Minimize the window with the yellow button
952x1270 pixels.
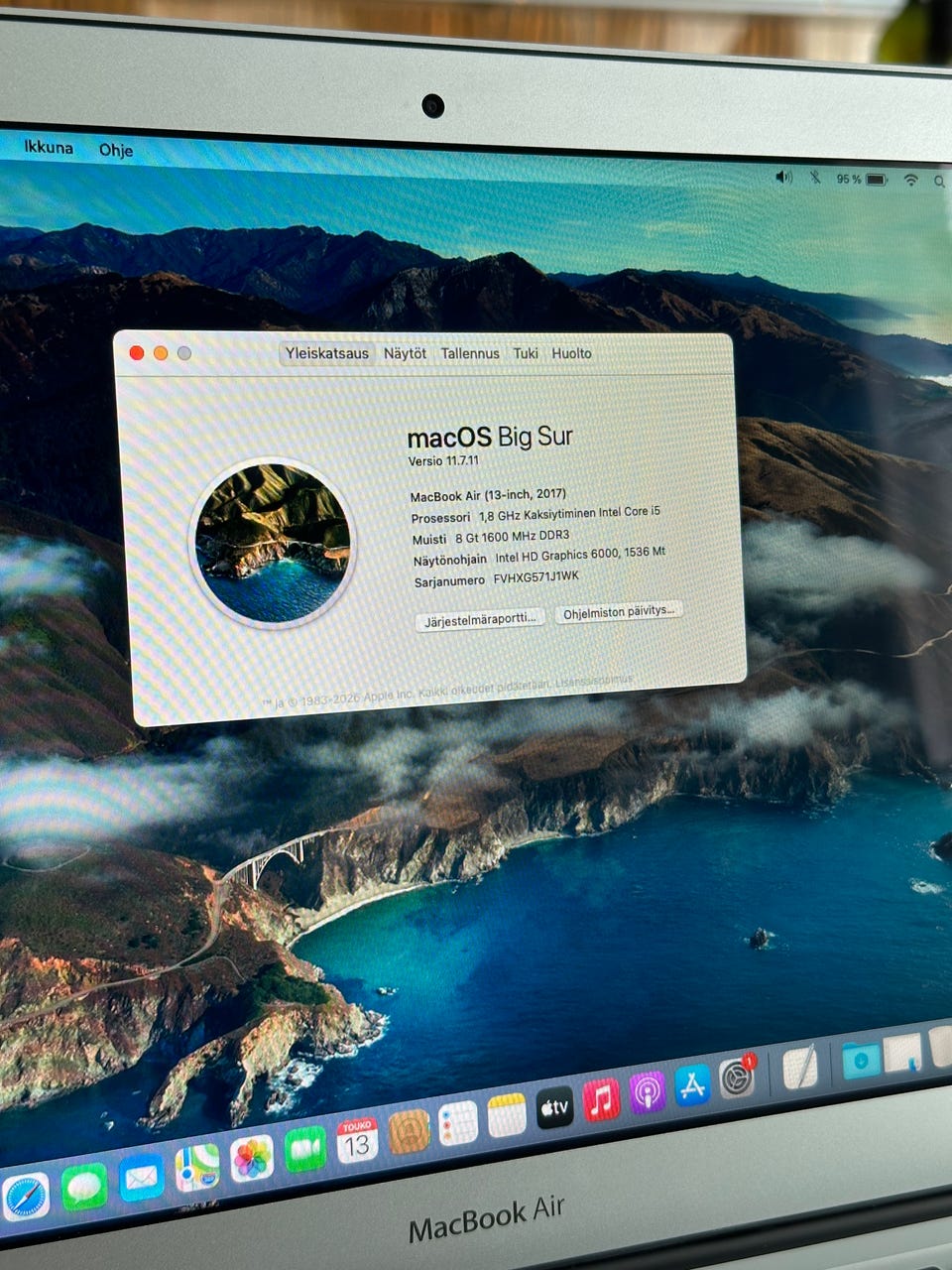(161, 353)
